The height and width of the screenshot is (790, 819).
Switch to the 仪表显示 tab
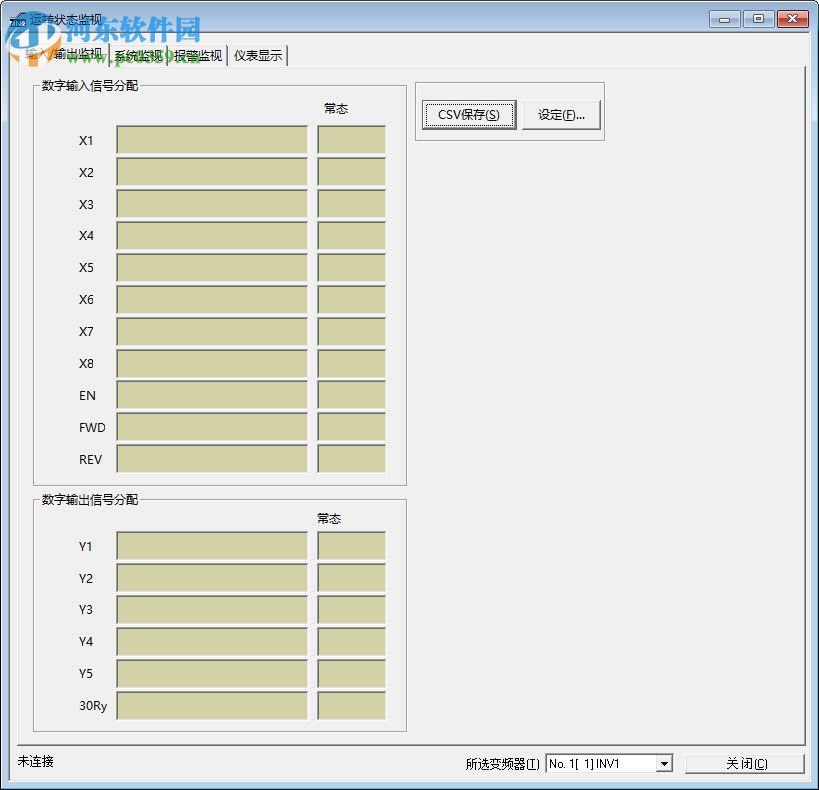pyautogui.click(x=258, y=55)
